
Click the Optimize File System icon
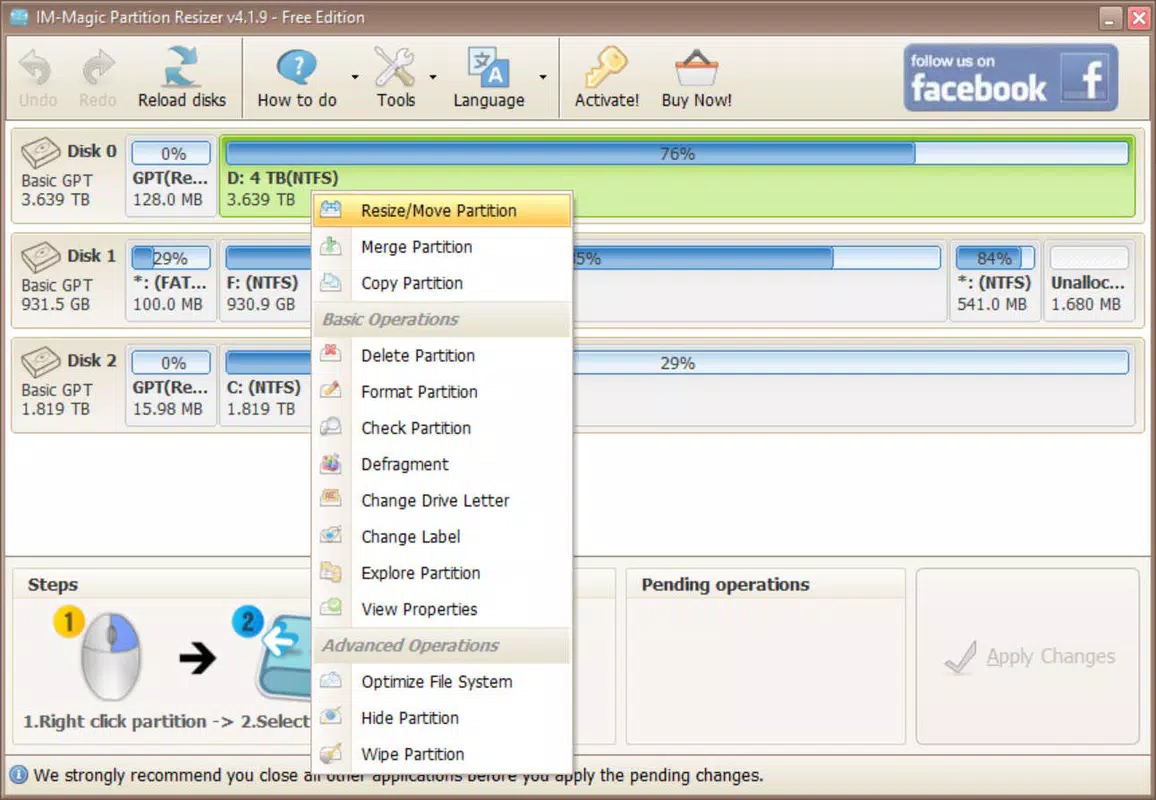point(331,680)
